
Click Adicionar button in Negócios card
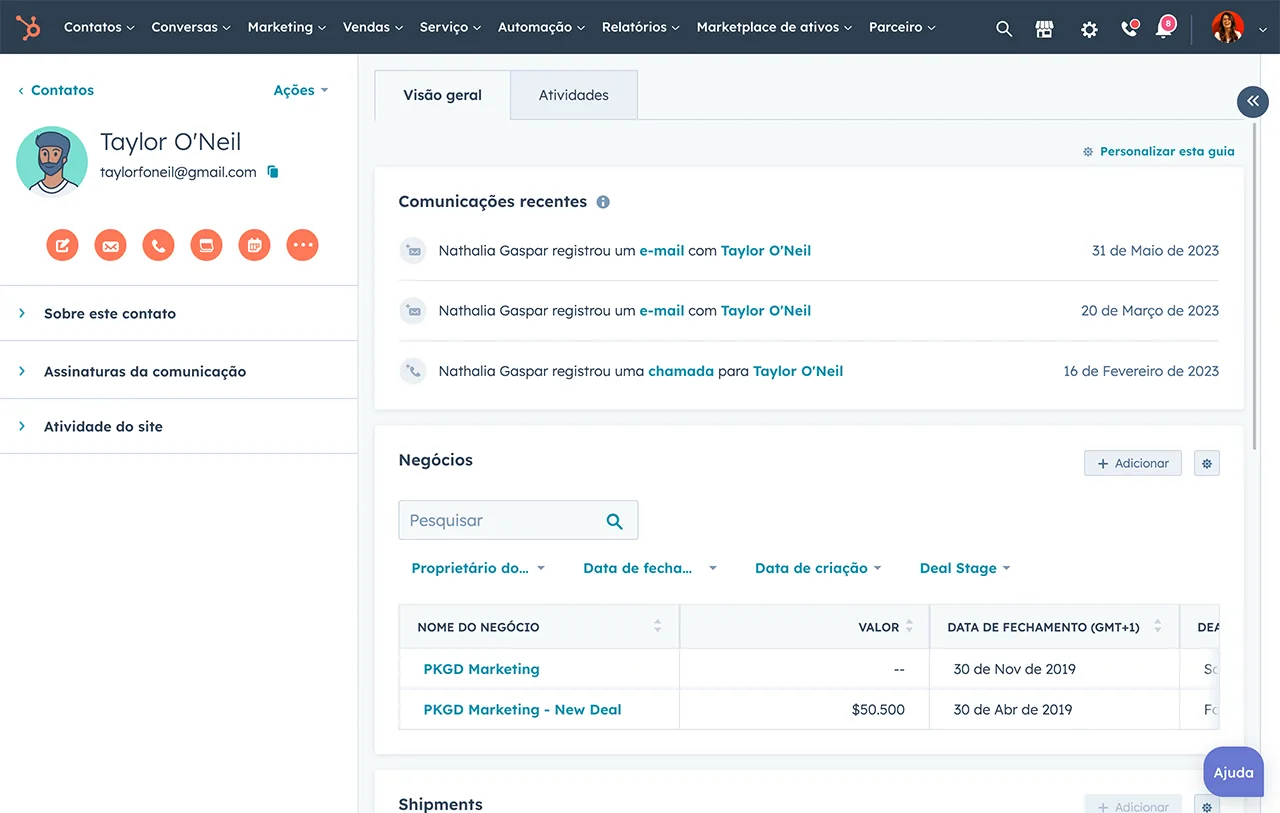click(x=1133, y=463)
